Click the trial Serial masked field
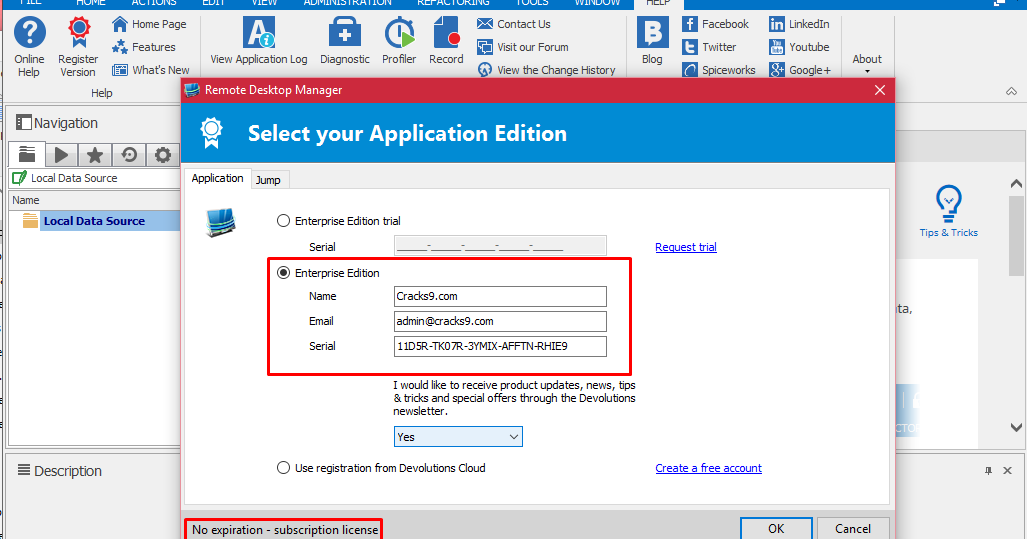 click(x=500, y=246)
